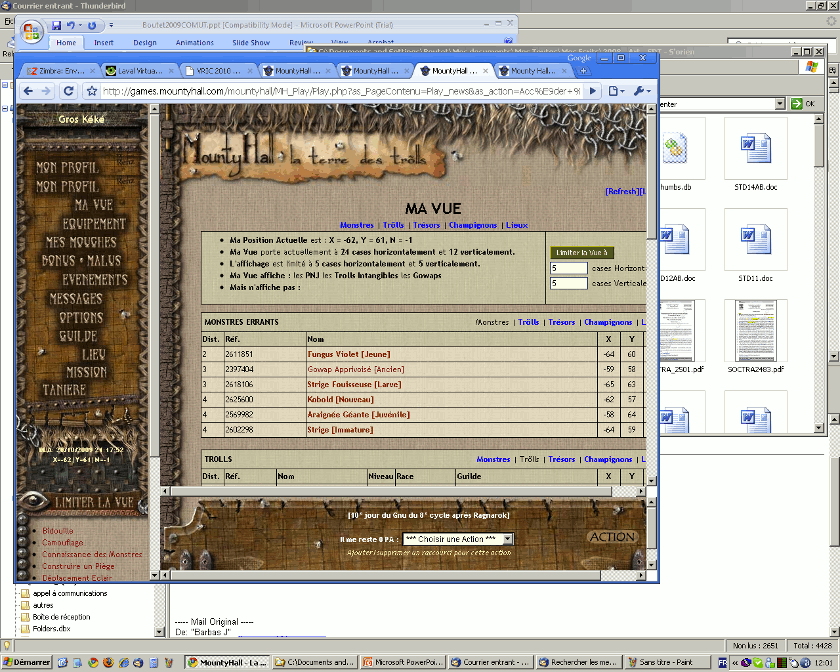Open the Slide Show ribbon tab
The width and height of the screenshot is (840, 672).
pos(251,42)
